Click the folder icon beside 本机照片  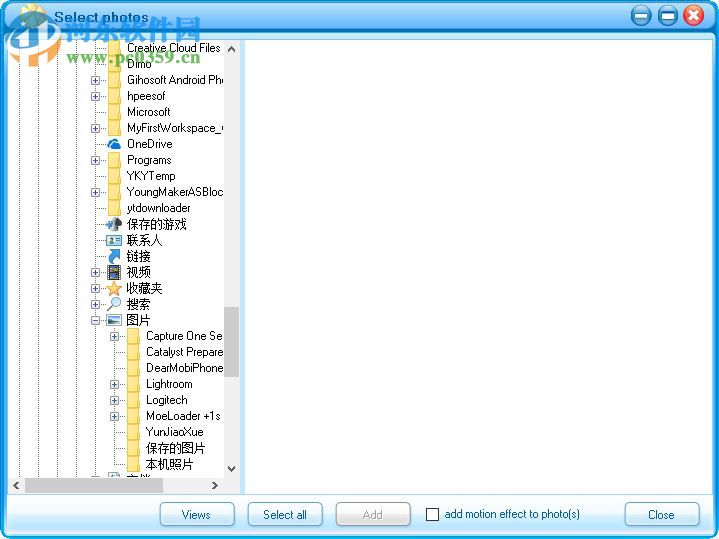pyautogui.click(x=133, y=464)
